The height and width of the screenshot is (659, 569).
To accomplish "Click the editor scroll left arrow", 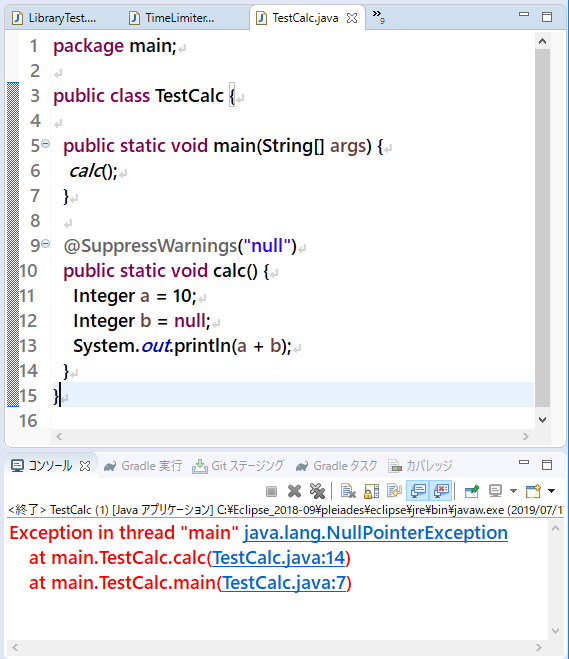I will 59,436.
